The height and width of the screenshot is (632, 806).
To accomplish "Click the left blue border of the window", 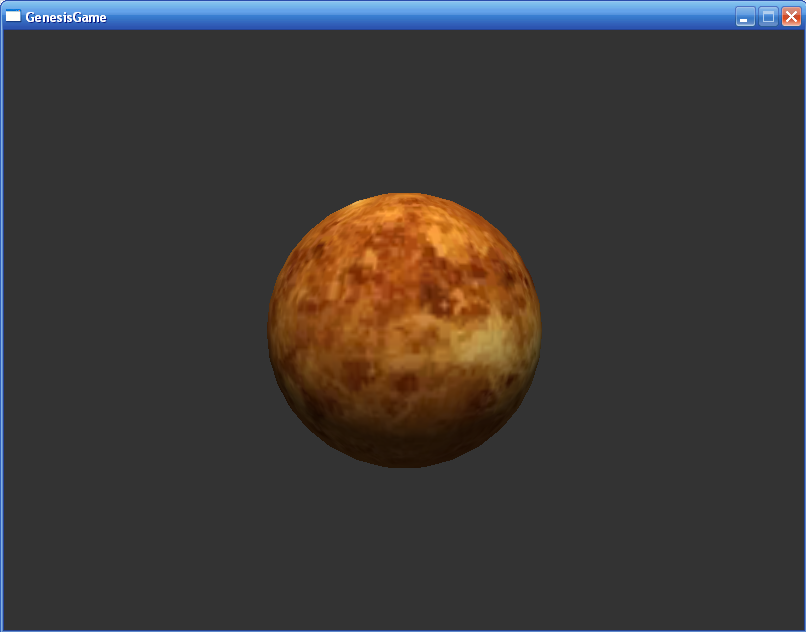I will pos(1,330).
